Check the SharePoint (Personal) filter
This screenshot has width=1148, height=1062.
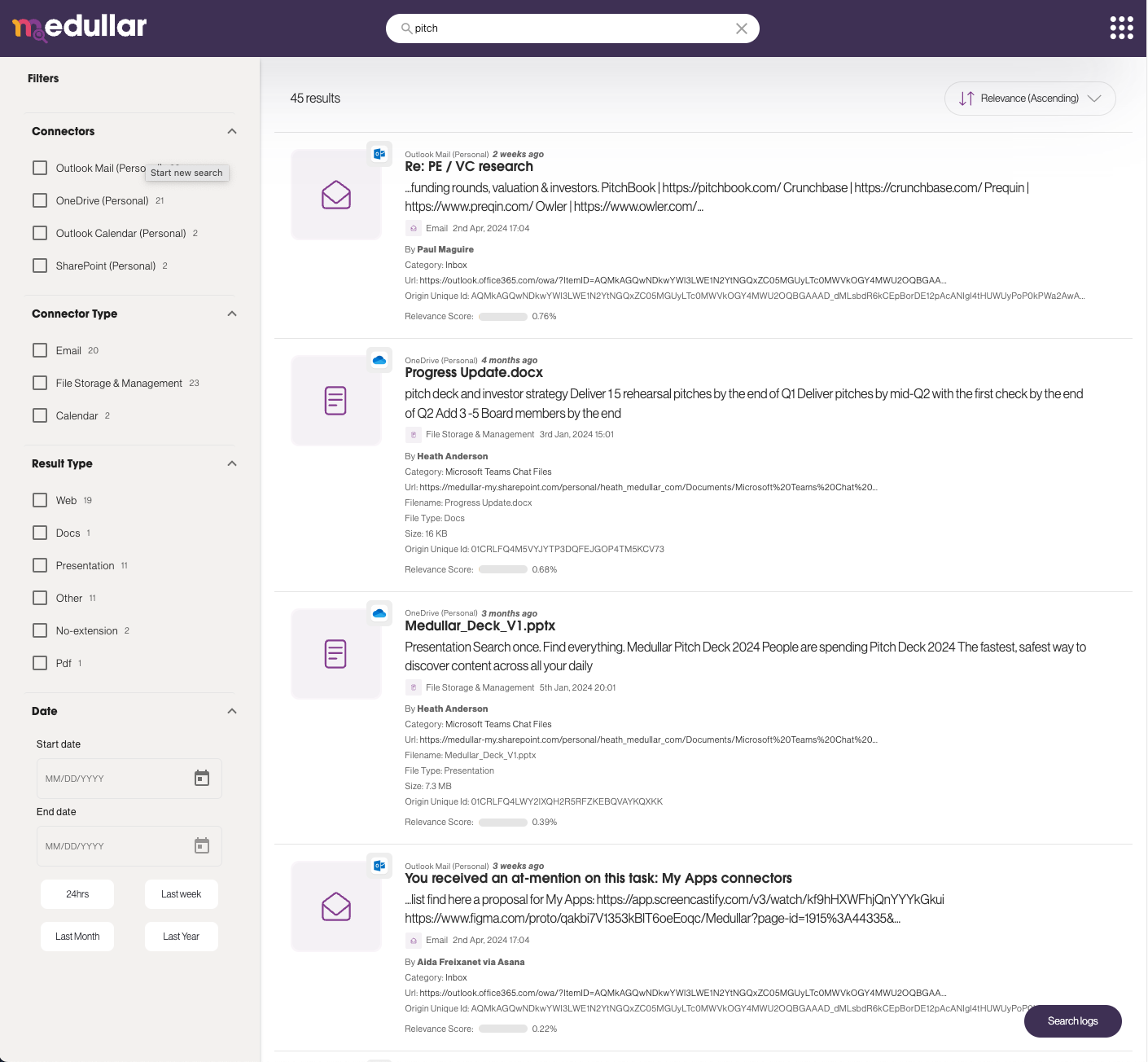(40, 265)
